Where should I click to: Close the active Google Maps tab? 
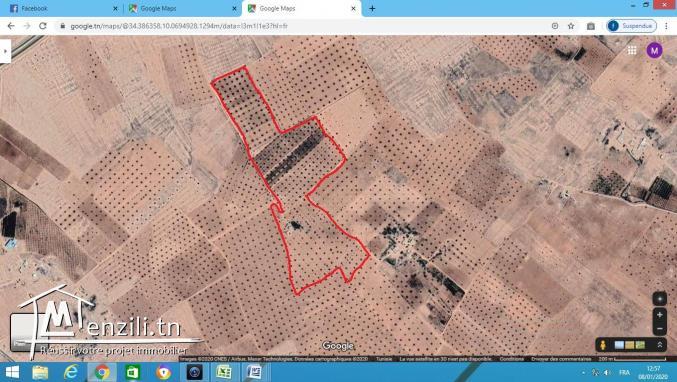tap(353, 9)
